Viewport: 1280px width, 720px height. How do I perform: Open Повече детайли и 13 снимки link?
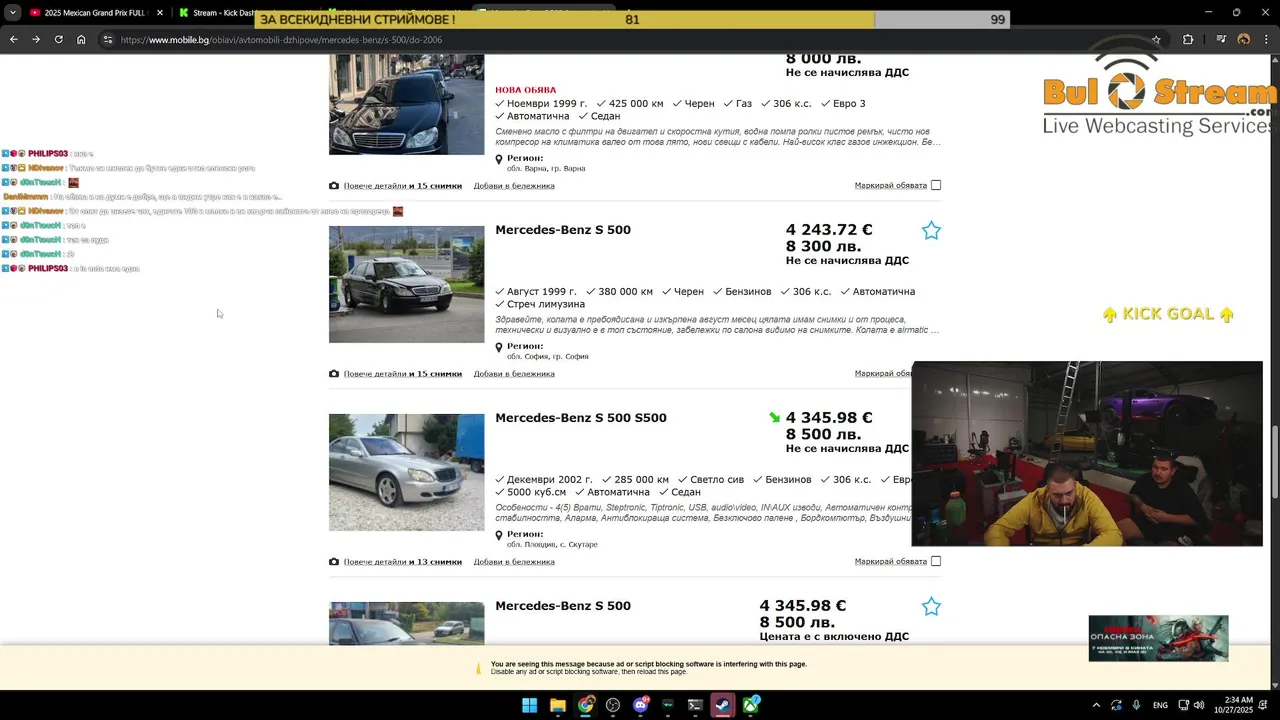pyautogui.click(x=403, y=562)
